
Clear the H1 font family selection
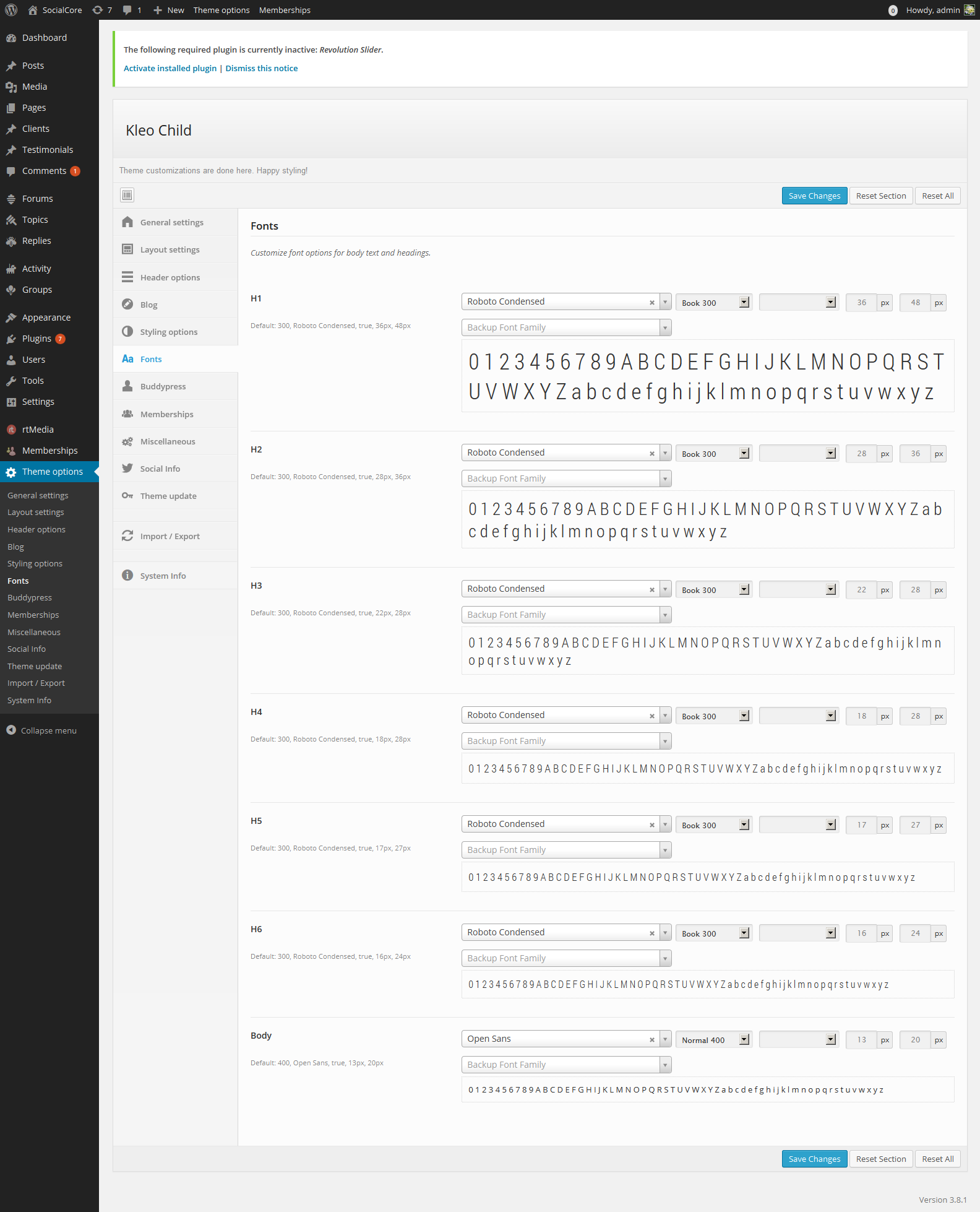click(x=651, y=302)
